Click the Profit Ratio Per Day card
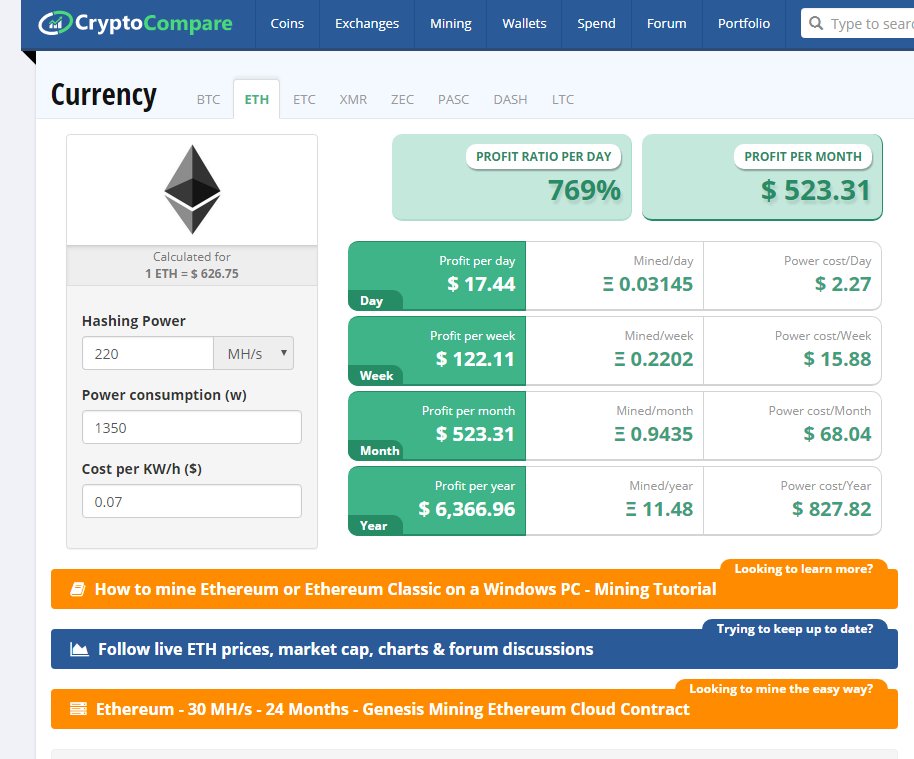The width and height of the screenshot is (914, 759). tap(512, 177)
